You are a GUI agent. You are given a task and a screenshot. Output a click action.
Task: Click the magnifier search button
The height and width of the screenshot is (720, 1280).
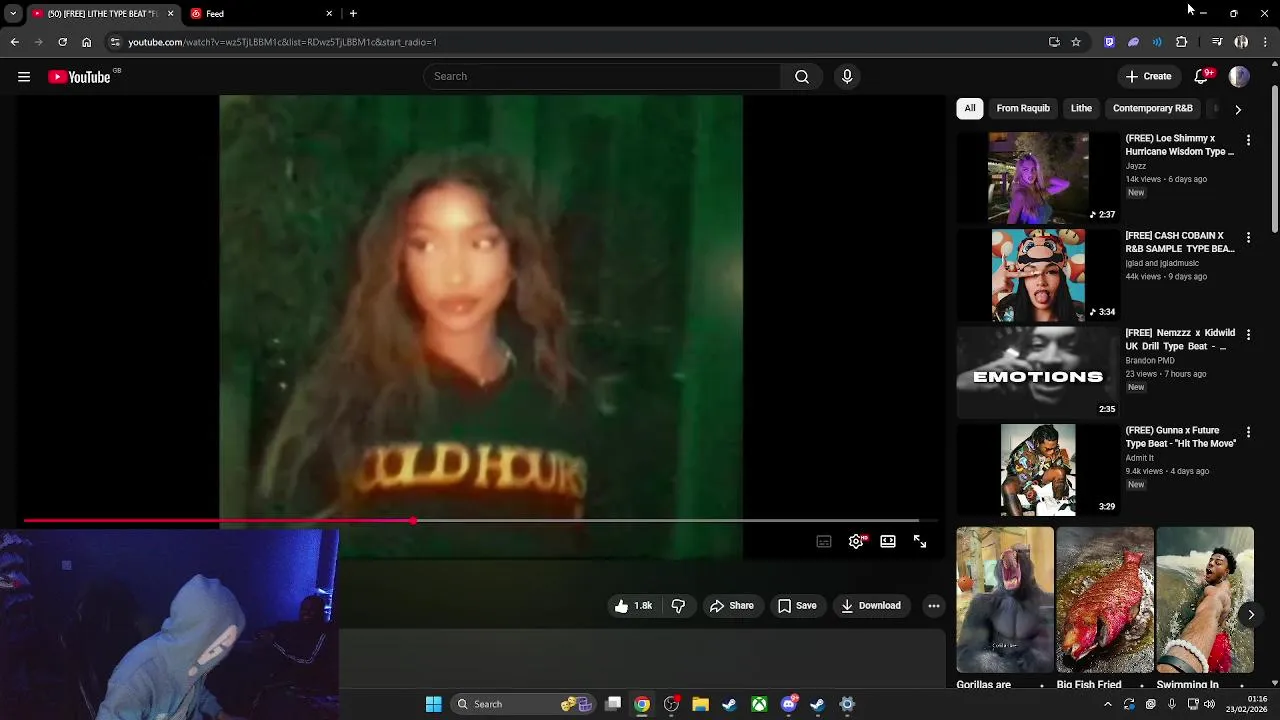802,77
